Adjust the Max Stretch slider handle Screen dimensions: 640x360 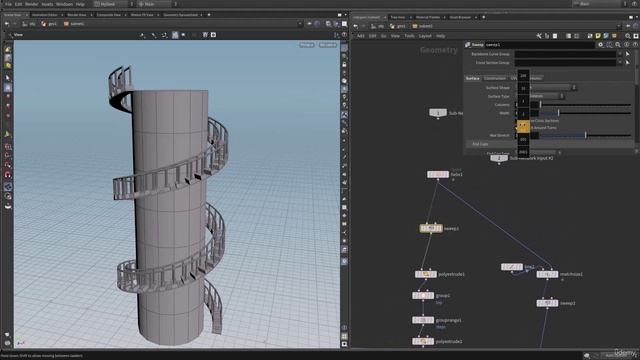click(586, 135)
